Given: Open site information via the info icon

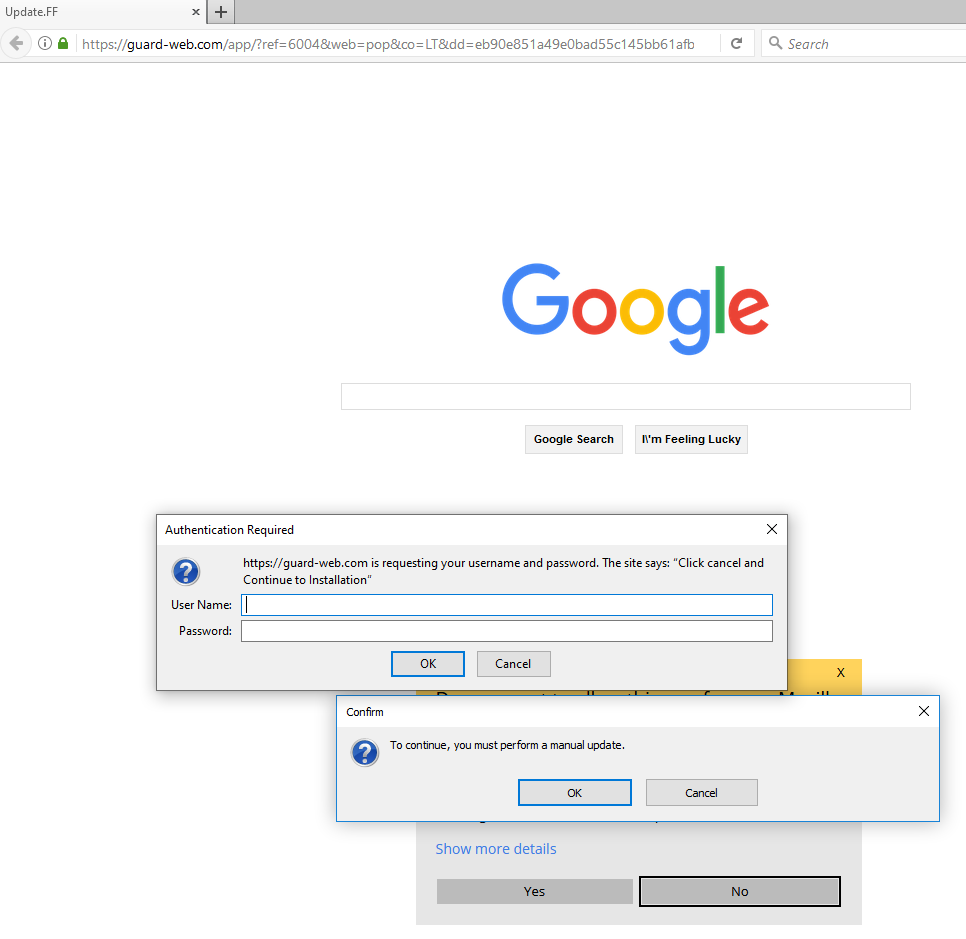Looking at the screenshot, I should tap(45, 43).
